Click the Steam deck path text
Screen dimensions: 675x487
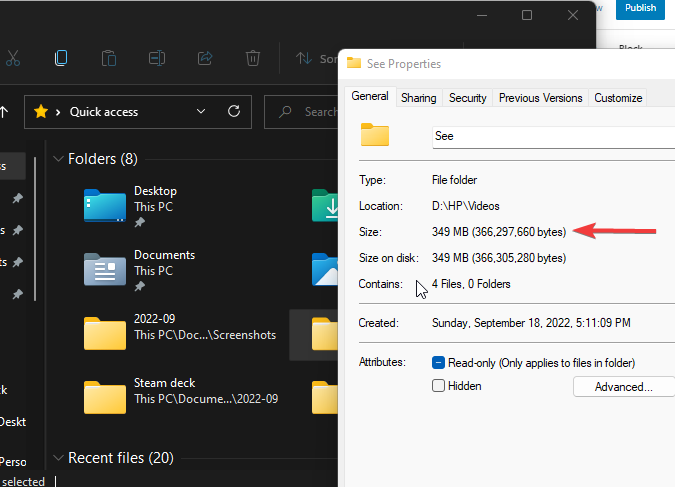(x=206, y=399)
